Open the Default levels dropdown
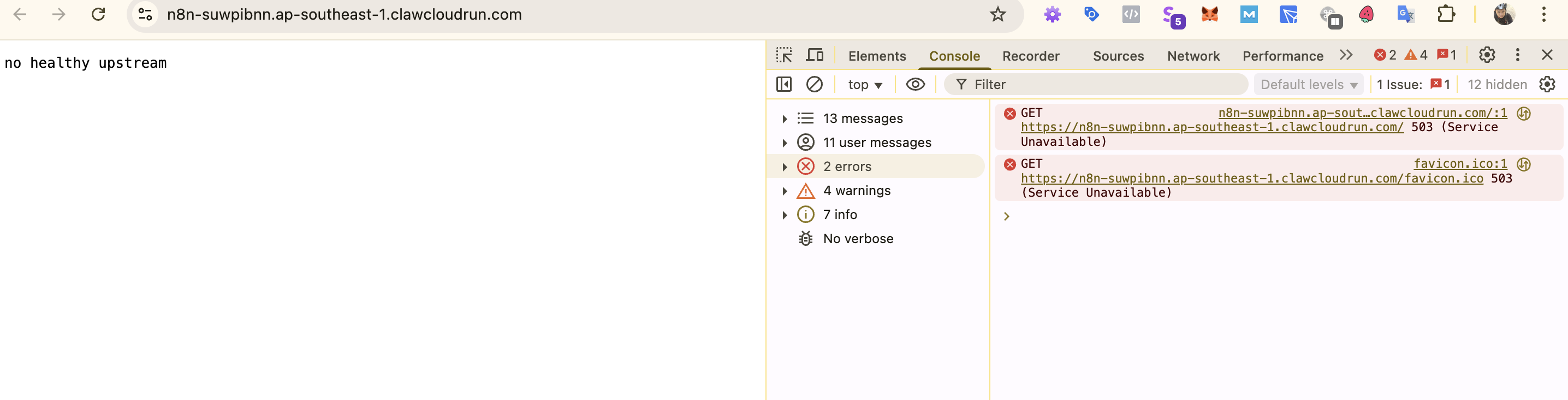1568x400 pixels. coord(1309,85)
